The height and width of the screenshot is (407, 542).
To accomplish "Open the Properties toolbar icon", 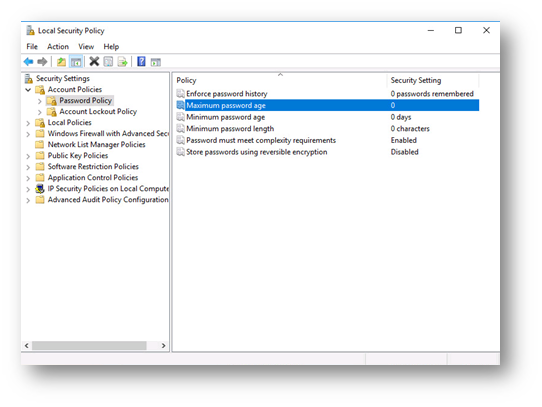I will click(x=108, y=62).
